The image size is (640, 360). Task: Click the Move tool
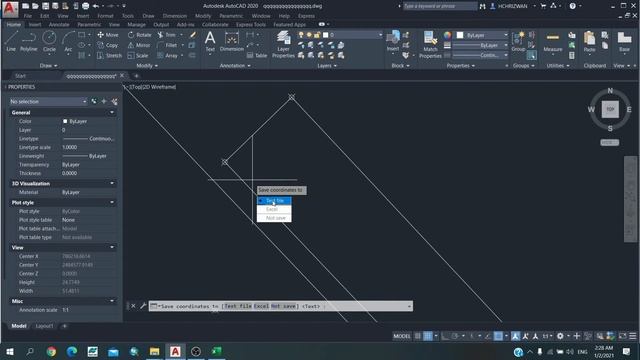[x=108, y=35]
